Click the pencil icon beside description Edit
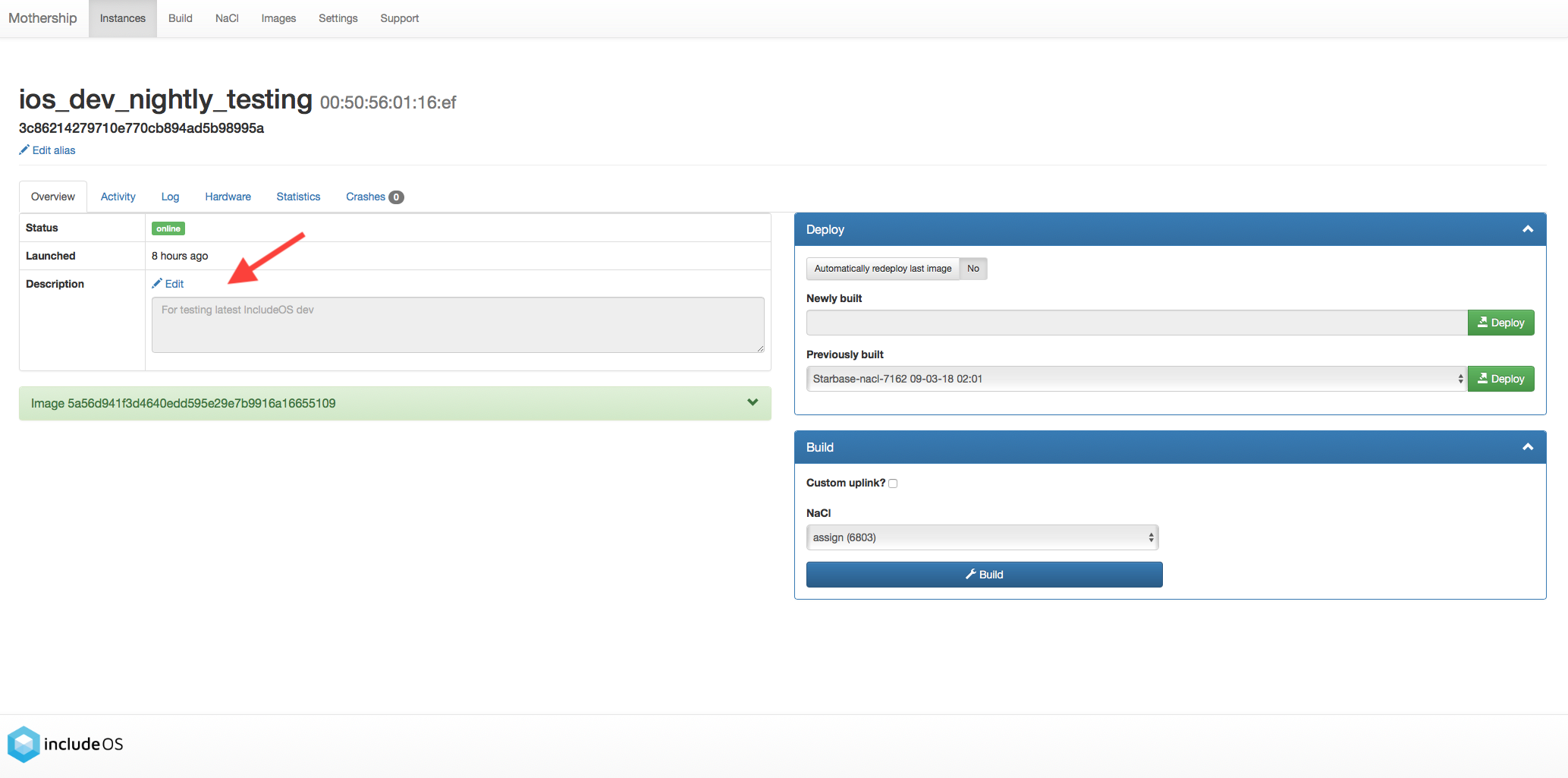 click(x=157, y=284)
